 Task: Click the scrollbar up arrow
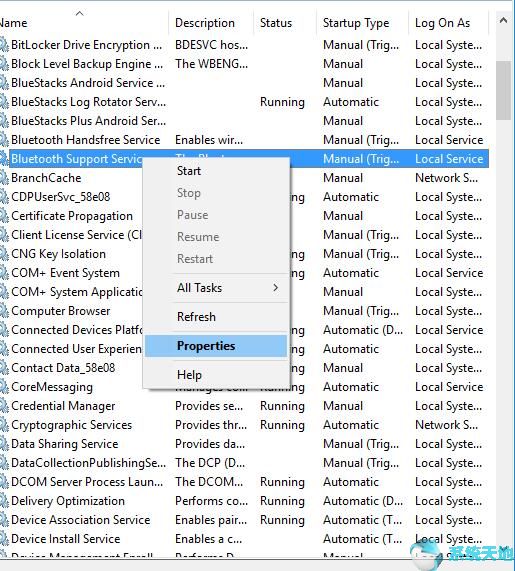(x=503, y=21)
